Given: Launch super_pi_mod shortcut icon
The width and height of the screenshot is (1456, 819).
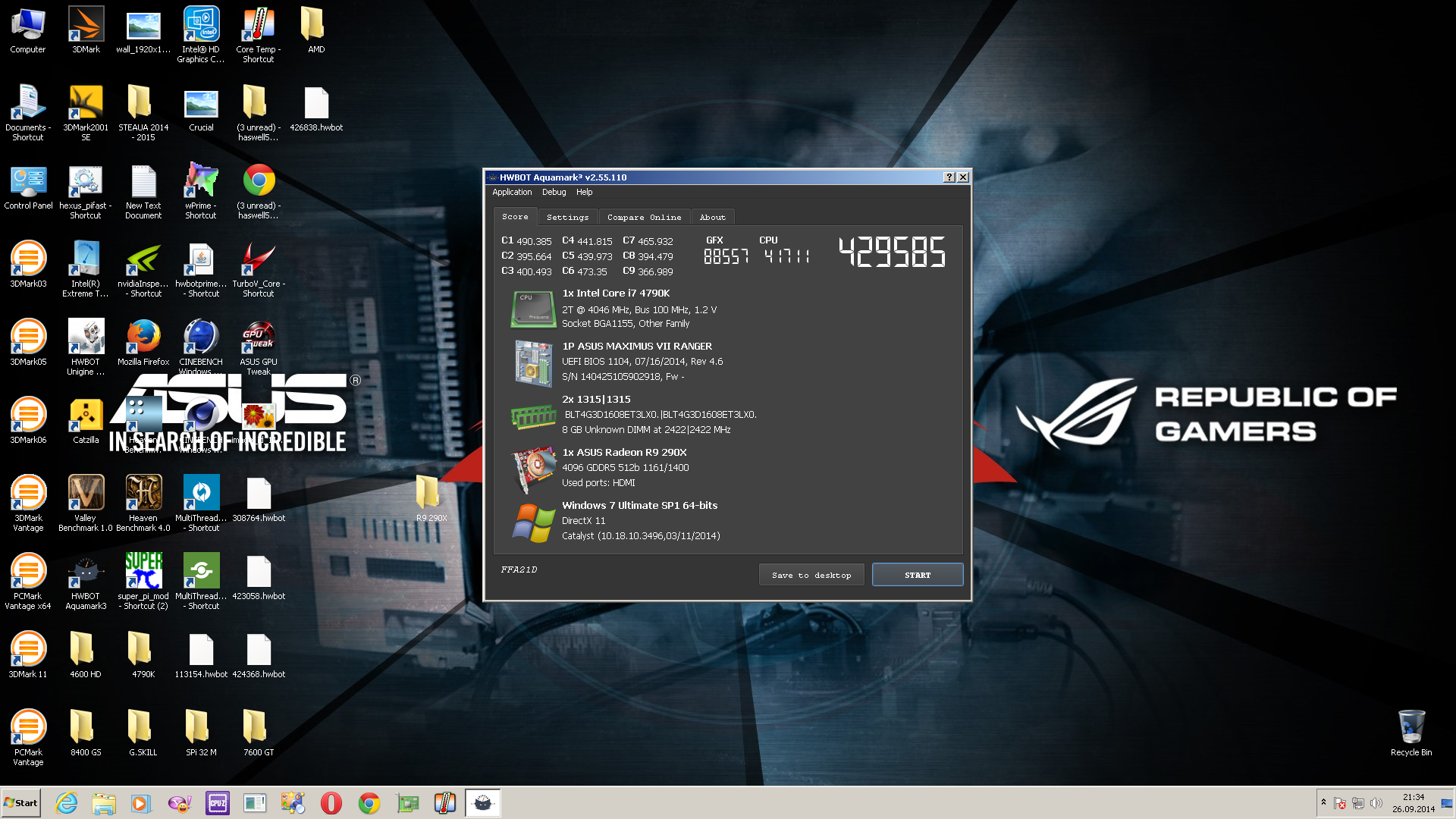Looking at the screenshot, I should coord(143,582).
